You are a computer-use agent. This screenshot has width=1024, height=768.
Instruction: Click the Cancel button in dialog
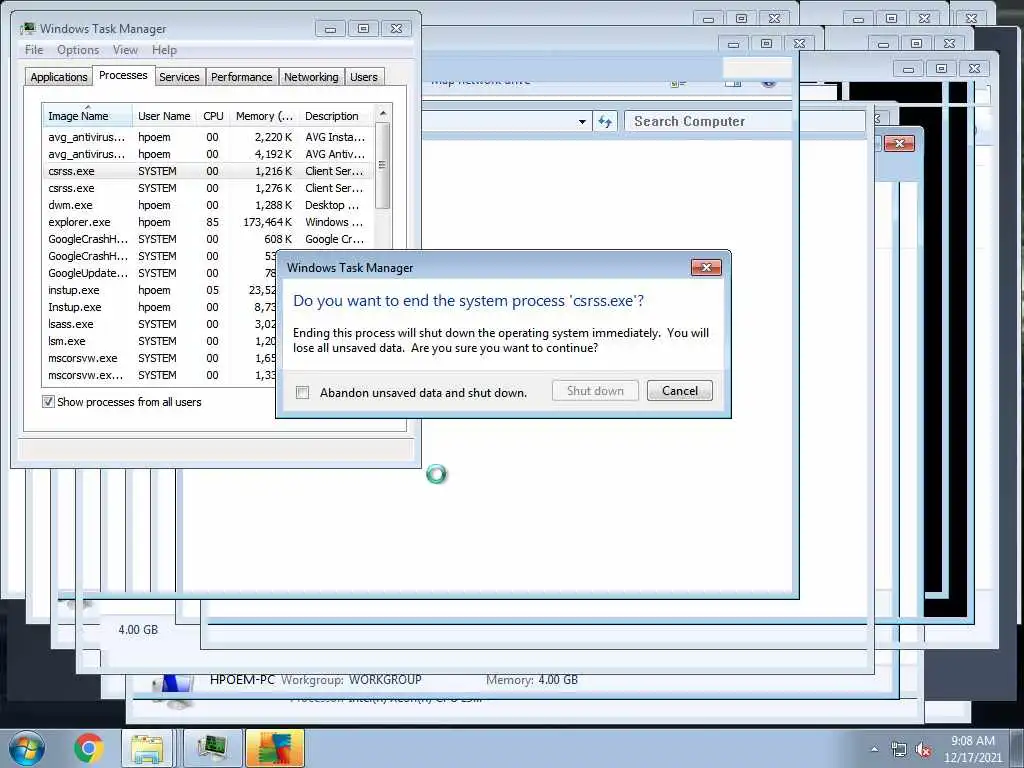pos(679,391)
